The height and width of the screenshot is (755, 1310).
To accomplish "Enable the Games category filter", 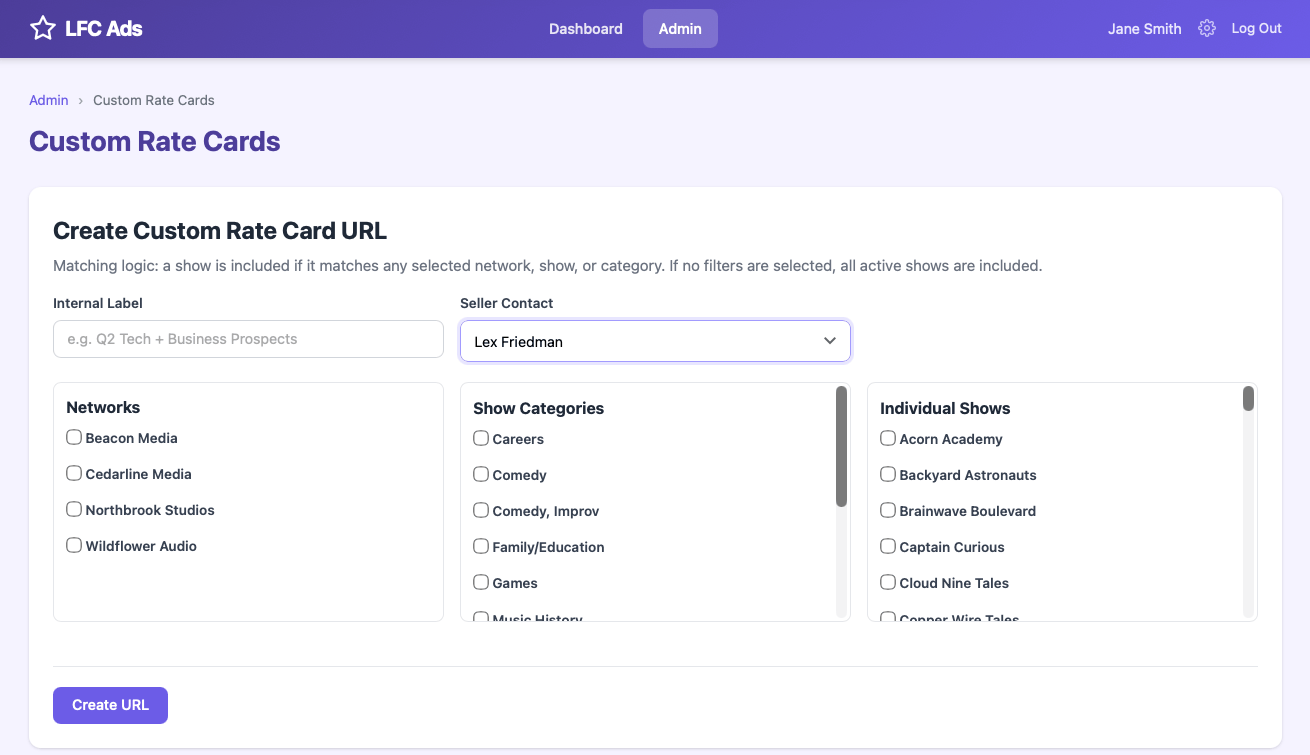I will (480, 582).
